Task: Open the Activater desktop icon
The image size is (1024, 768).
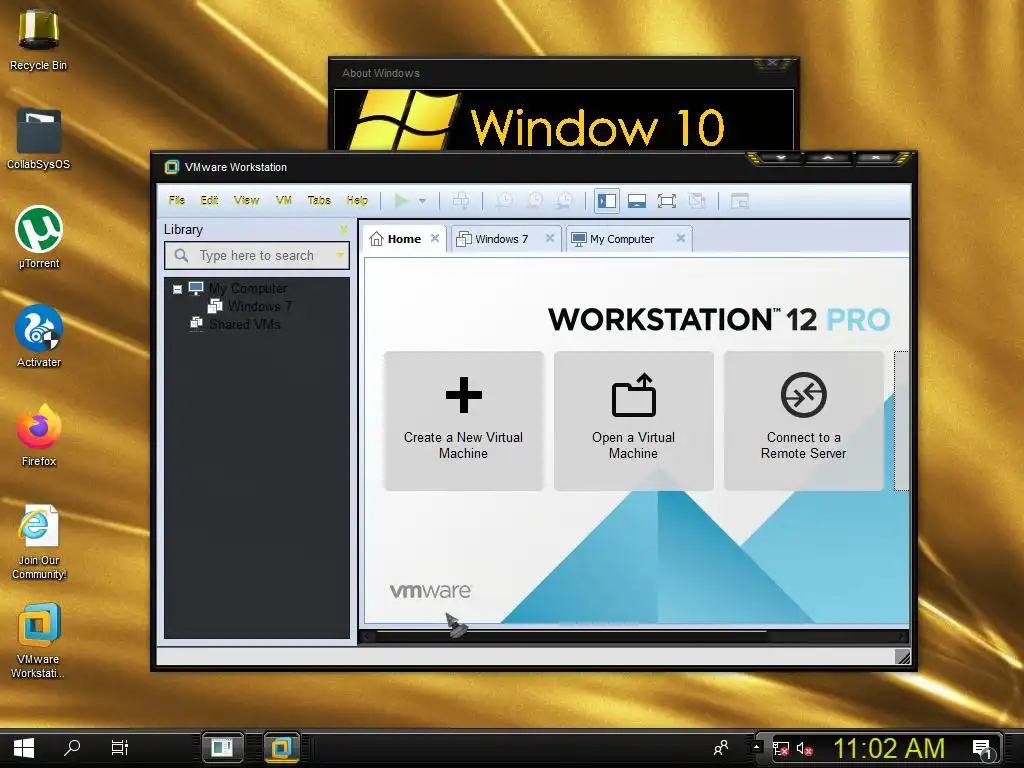Action: 39,336
